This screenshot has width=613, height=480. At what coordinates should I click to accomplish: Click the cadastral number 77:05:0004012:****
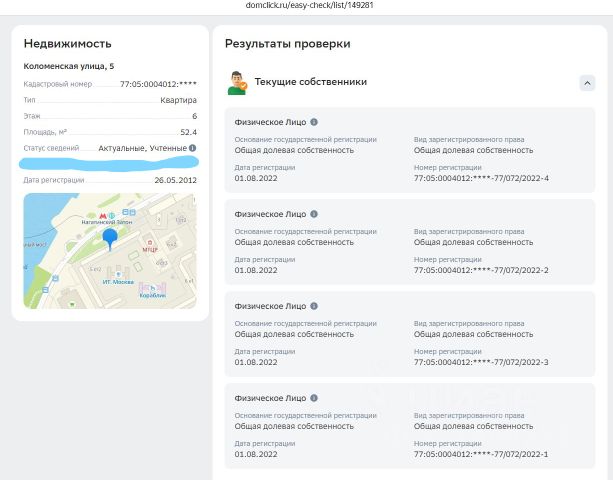[158, 84]
